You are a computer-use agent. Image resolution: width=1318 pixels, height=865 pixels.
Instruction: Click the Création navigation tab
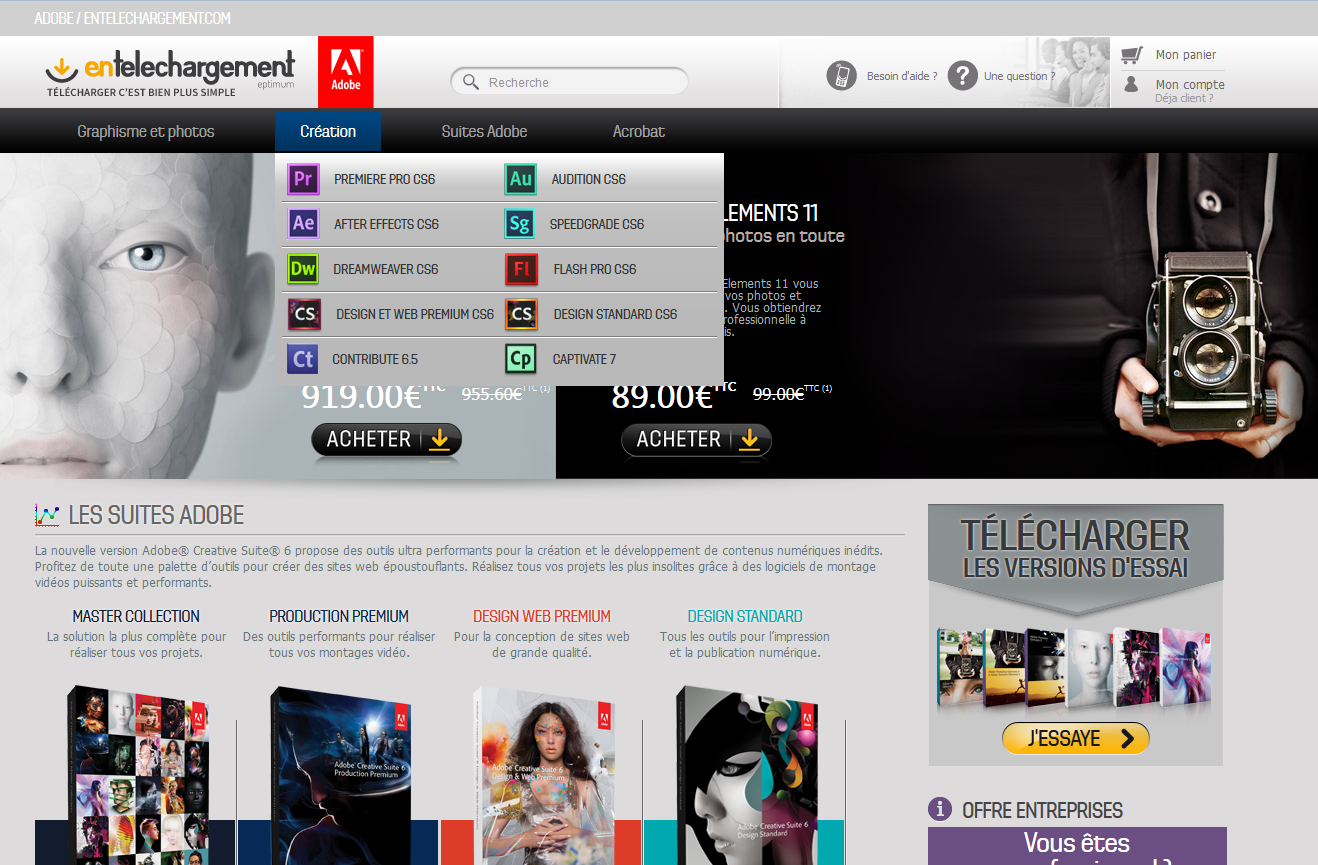[x=328, y=131]
